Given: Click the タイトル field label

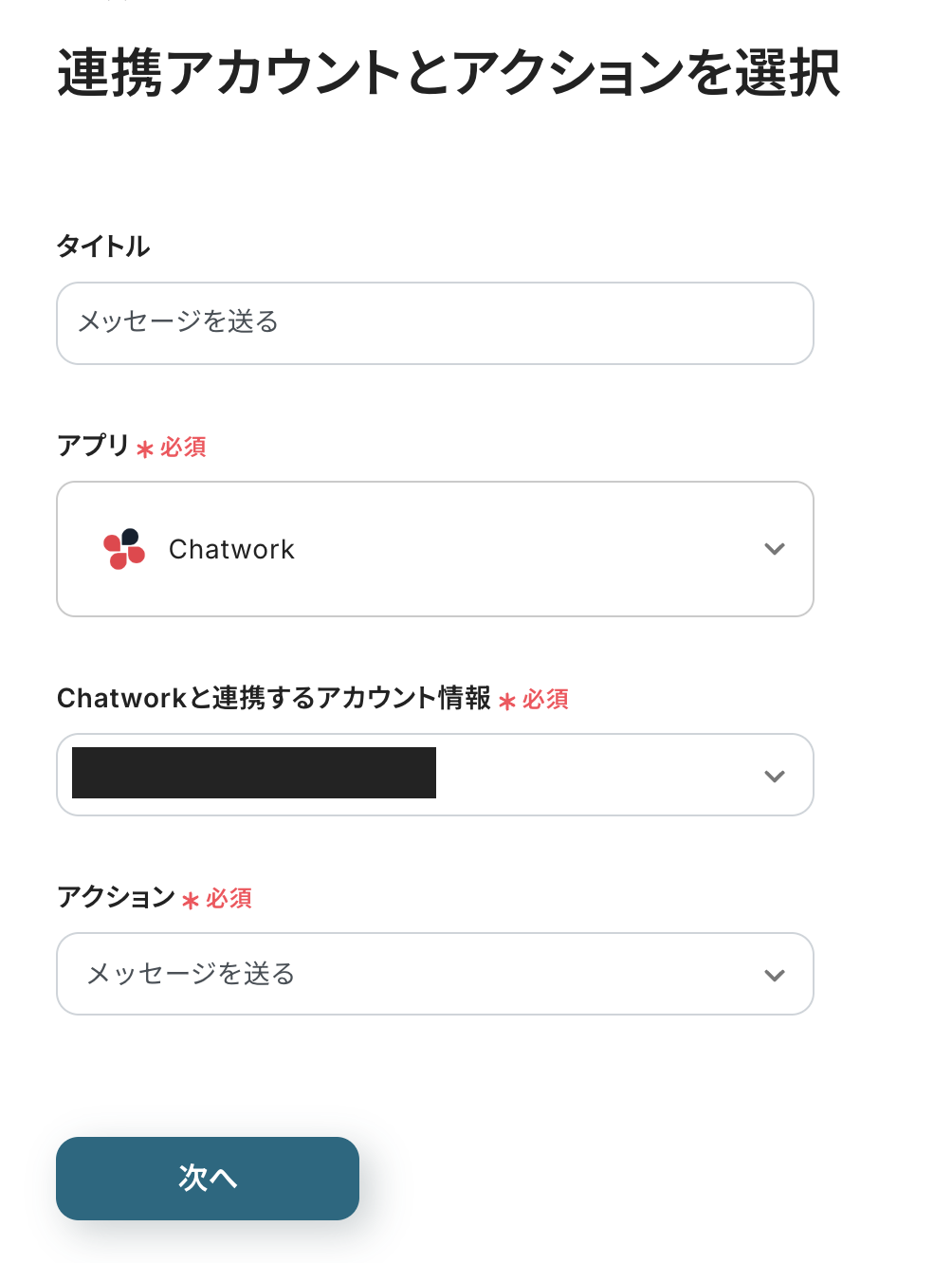Looking at the screenshot, I should click(103, 247).
